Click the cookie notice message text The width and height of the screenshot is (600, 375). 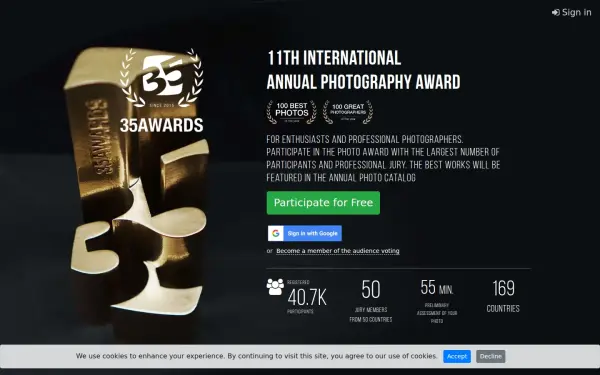click(256, 356)
